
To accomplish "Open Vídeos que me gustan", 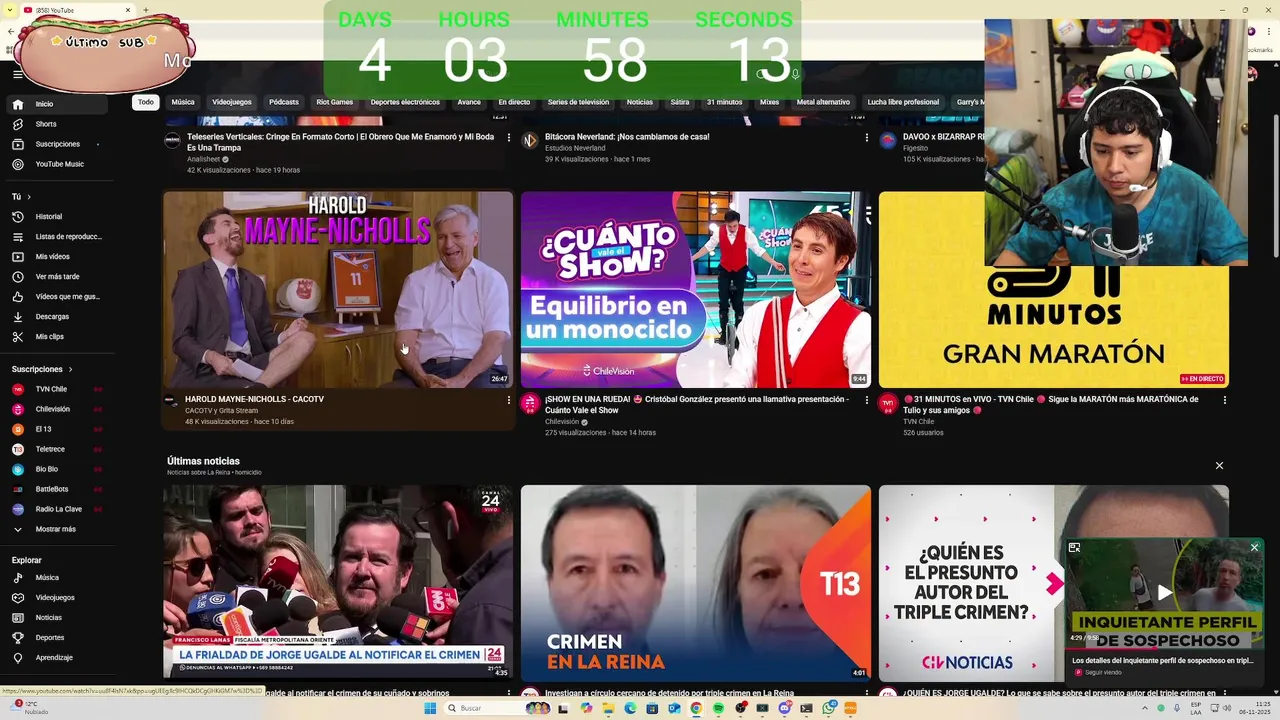I will (x=58, y=297).
